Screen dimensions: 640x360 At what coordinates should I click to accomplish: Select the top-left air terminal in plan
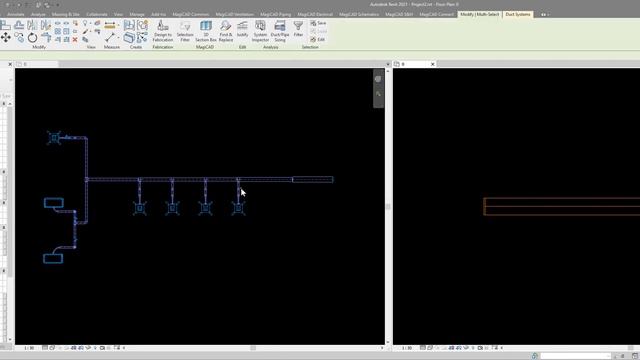pos(54,138)
